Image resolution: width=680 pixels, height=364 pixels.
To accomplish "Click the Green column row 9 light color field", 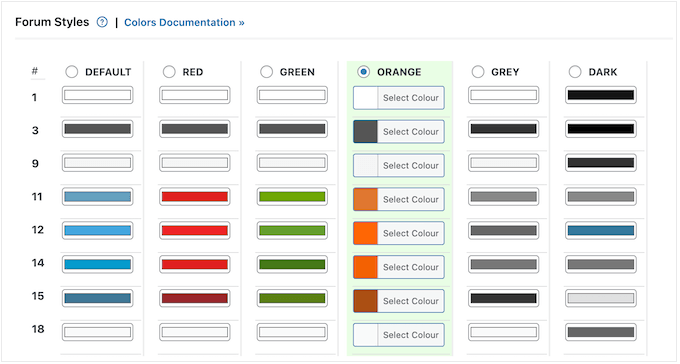I will tap(292, 163).
